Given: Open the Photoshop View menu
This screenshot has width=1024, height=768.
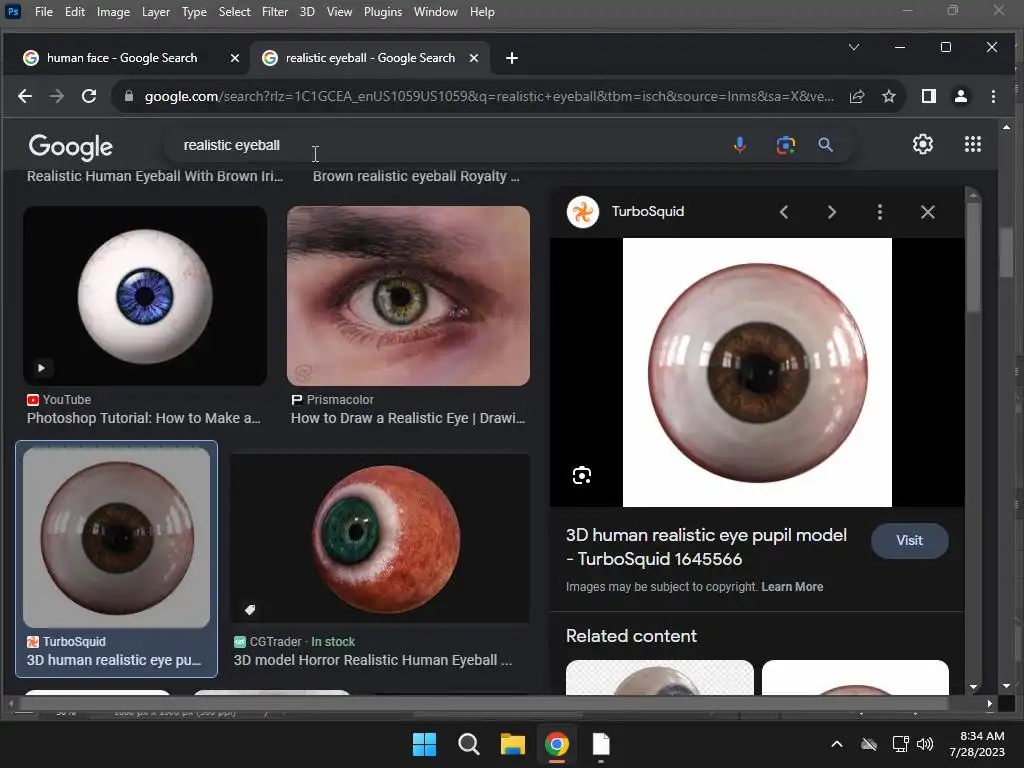Looking at the screenshot, I should [339, 12].
